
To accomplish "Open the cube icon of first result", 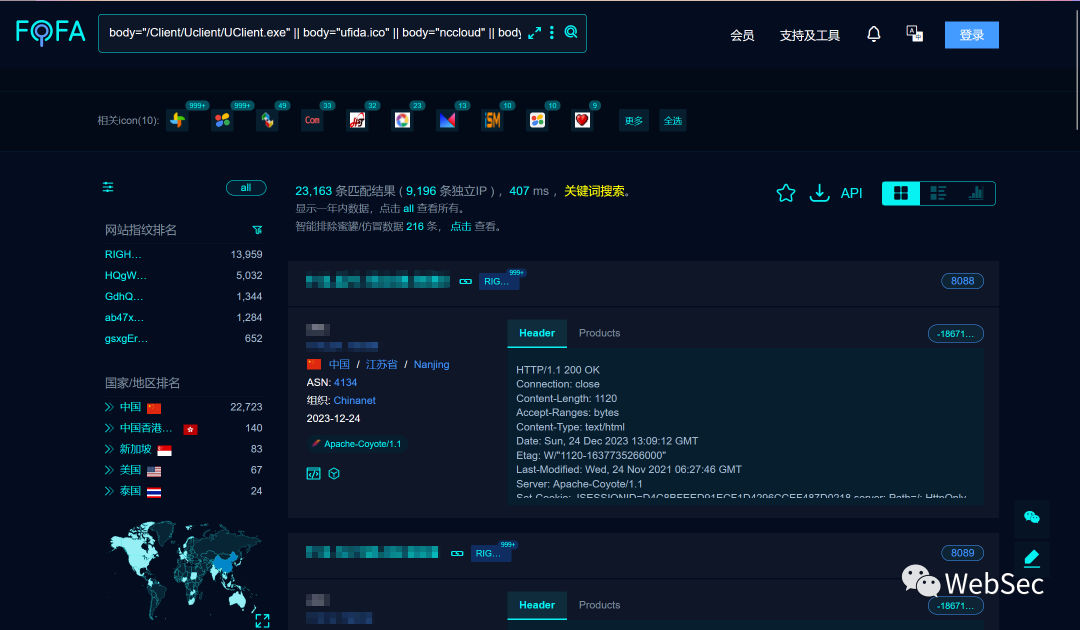I will [x=334, y=474].
